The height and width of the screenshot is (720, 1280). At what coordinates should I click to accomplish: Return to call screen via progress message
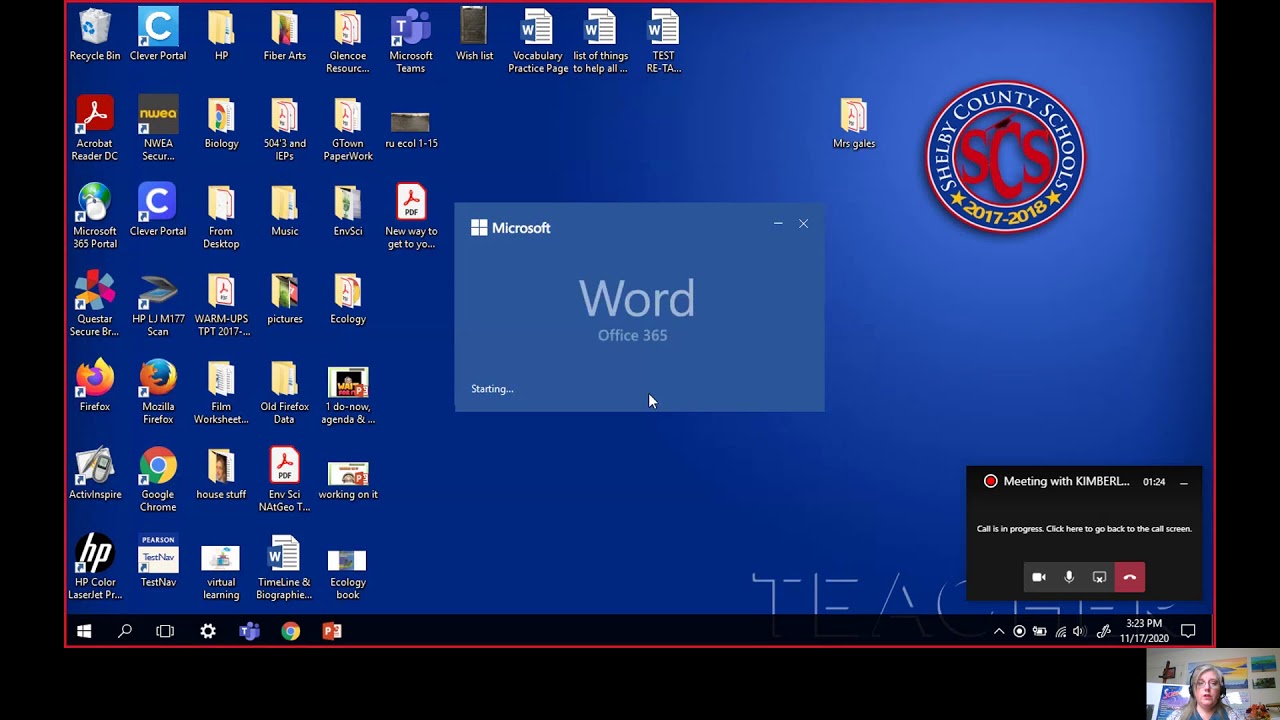[1084, 529]
